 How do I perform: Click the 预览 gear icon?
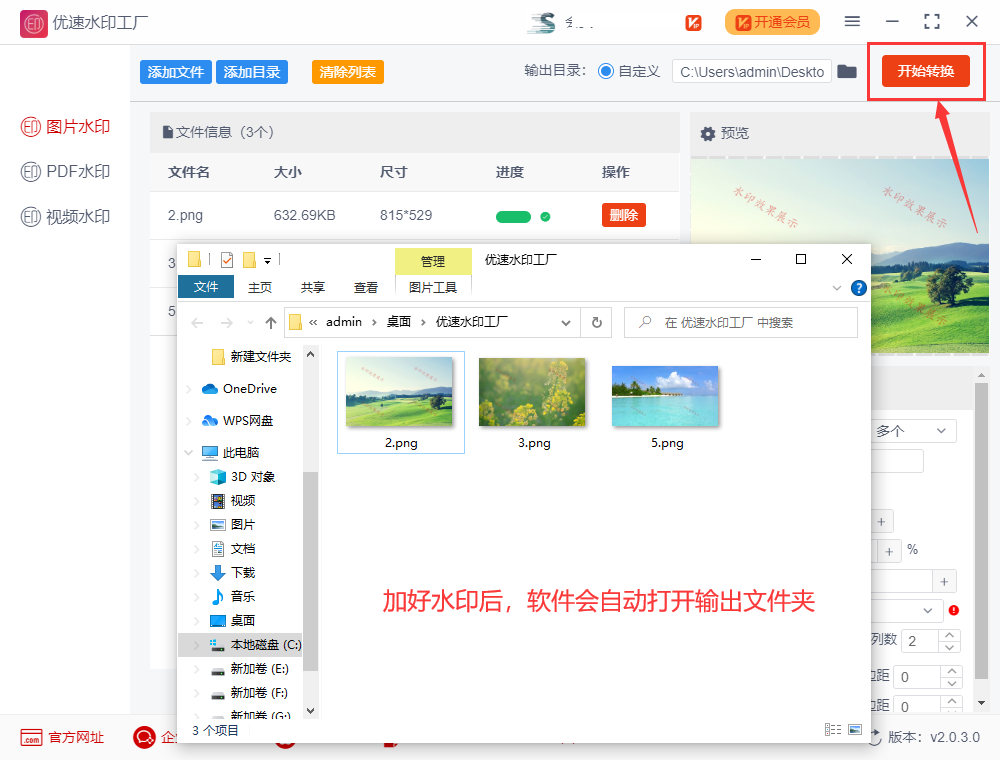(x=708, y=134)
